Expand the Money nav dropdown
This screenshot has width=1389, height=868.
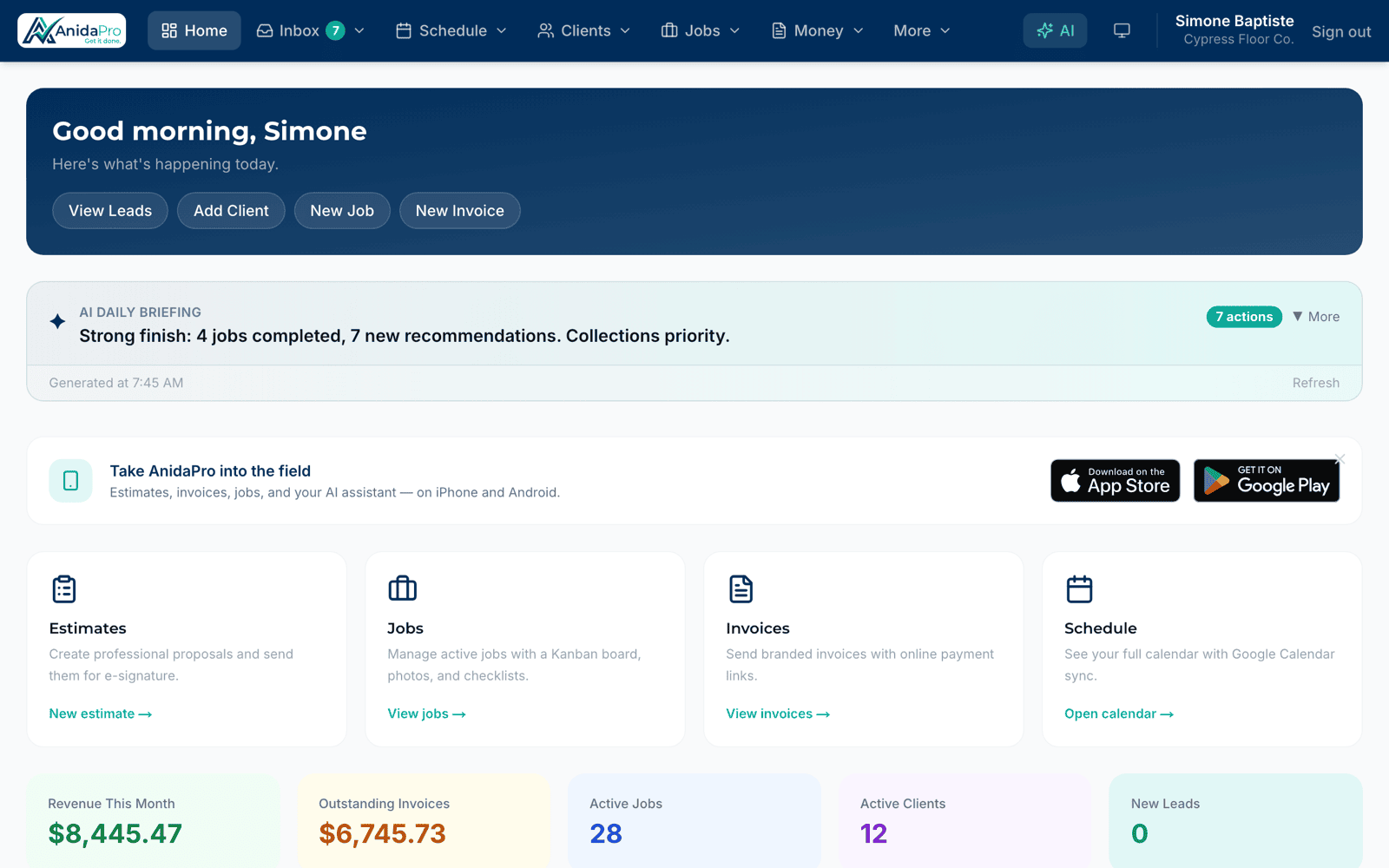[x=818, y=30]
